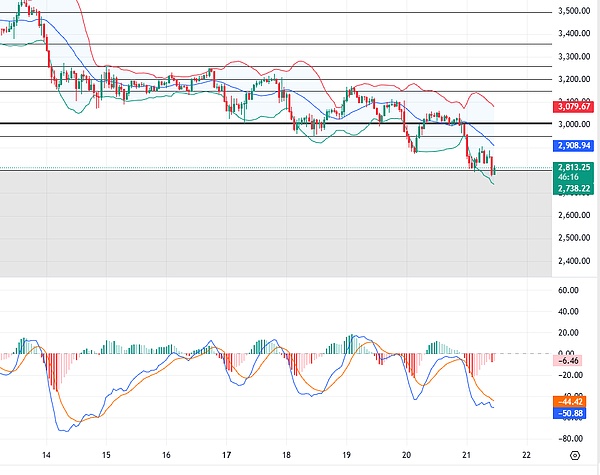Click the 3,000.00 price scale label

(x=573, y=125)
